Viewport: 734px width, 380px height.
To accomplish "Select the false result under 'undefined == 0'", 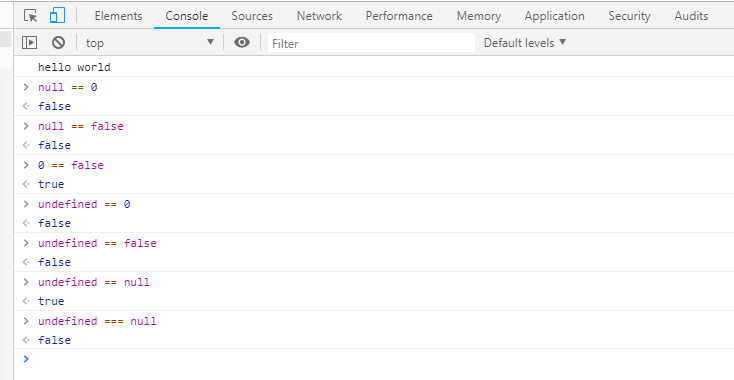I will pyautogui.click(x=54, y=223).
